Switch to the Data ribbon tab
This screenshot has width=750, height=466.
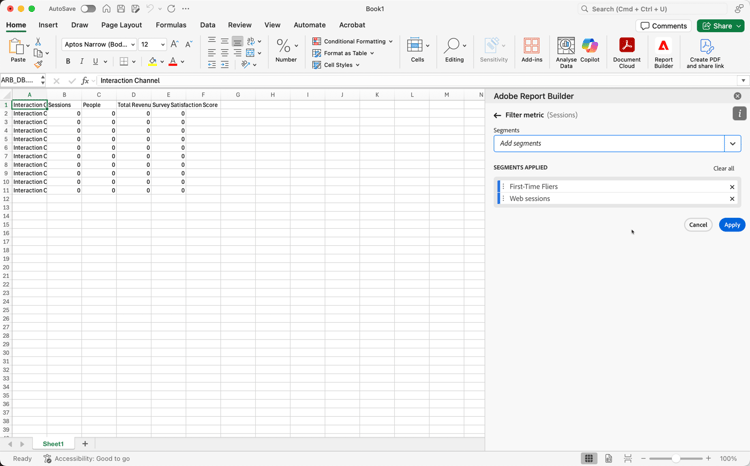pyautogui.click(x=208, y=25)
